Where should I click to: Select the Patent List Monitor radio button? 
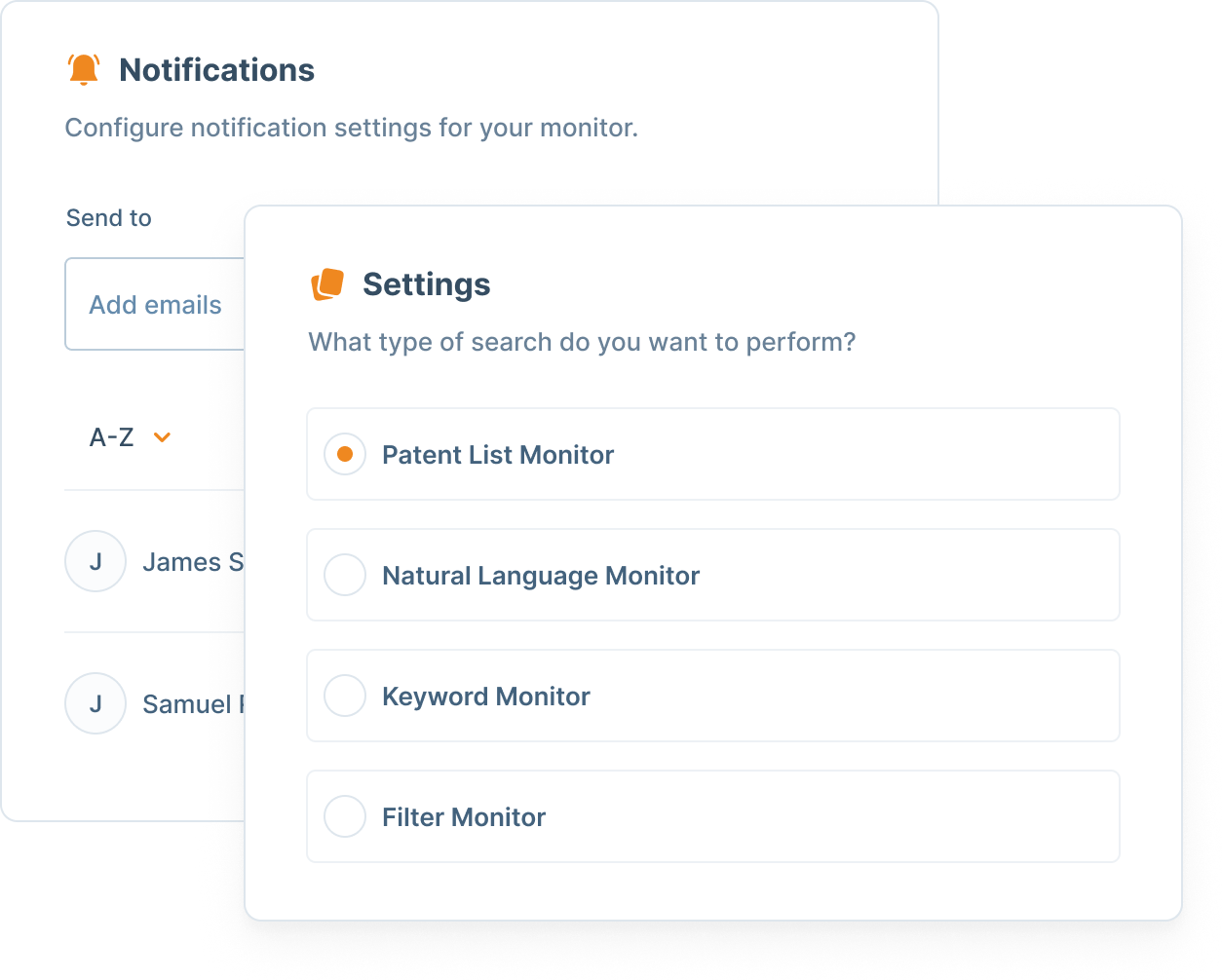click(344, 454)
